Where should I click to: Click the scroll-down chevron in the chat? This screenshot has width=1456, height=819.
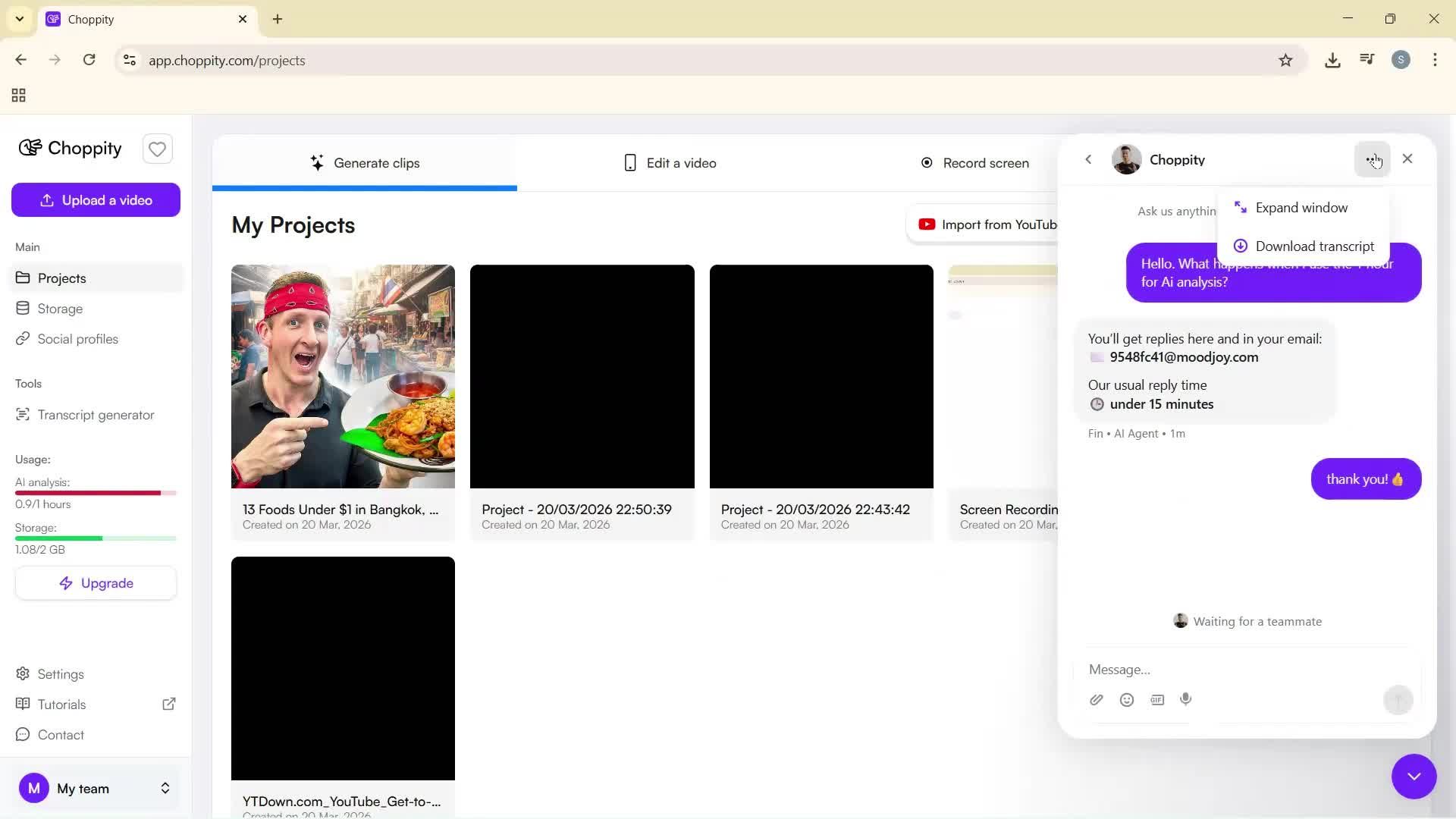pos(1414,777)
